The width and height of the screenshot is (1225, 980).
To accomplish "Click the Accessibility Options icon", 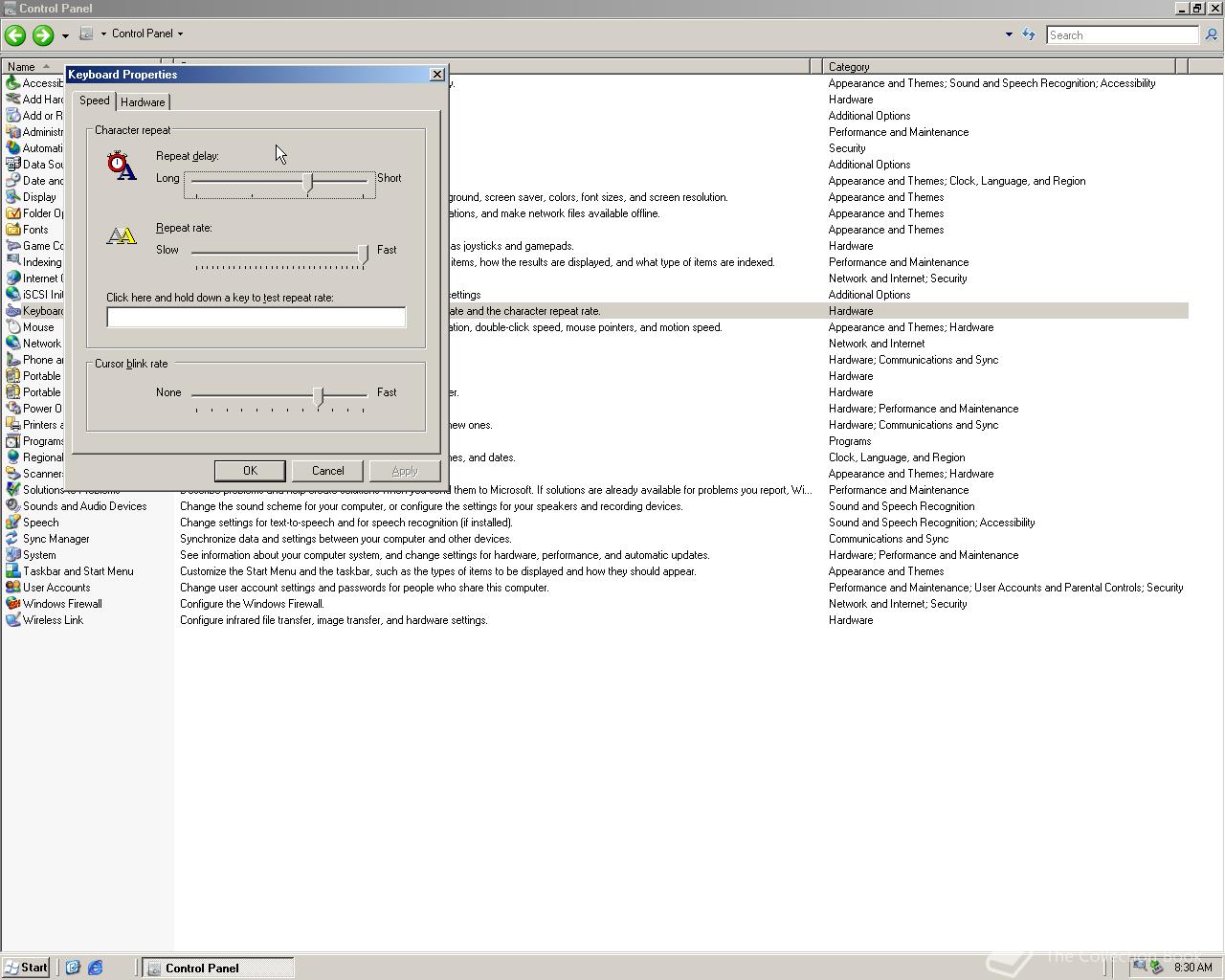I will [x=12, y=83].
